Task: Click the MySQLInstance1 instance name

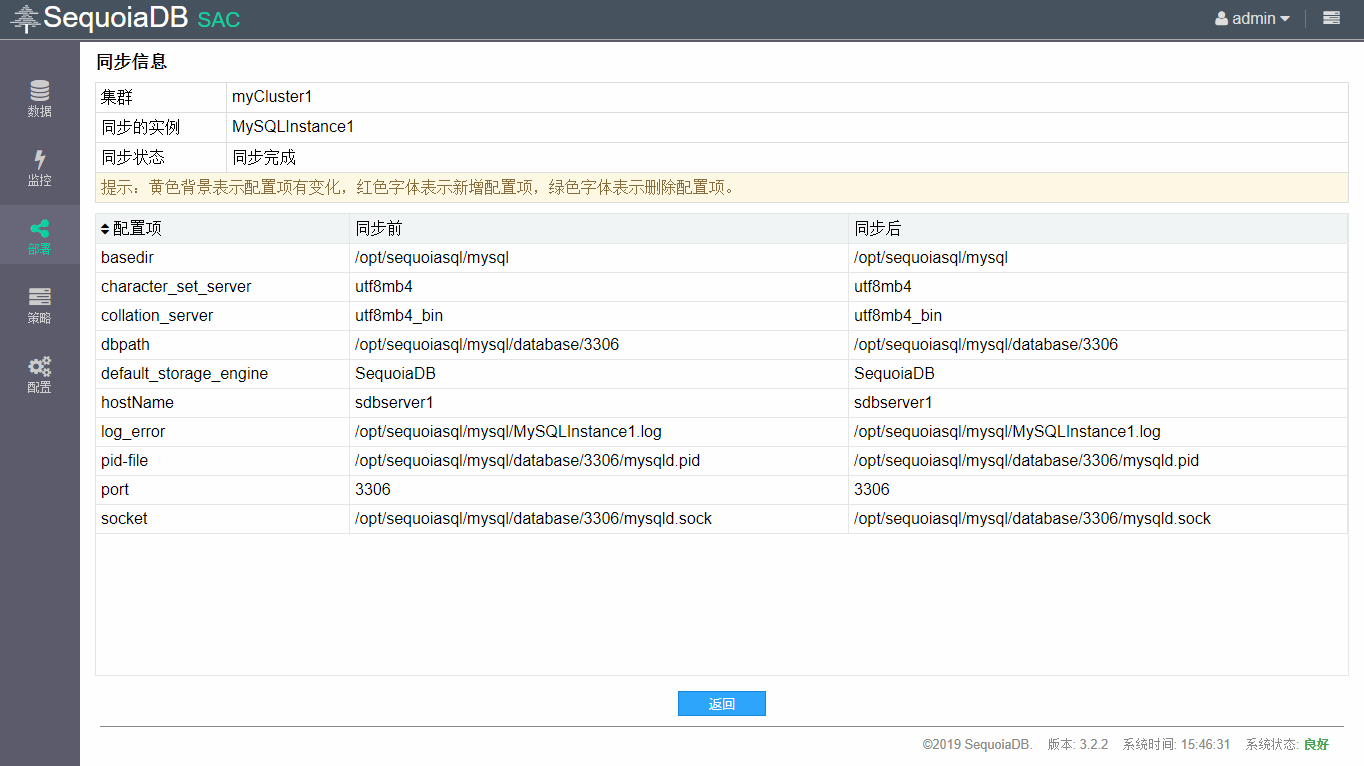Action: pos(293,127)
